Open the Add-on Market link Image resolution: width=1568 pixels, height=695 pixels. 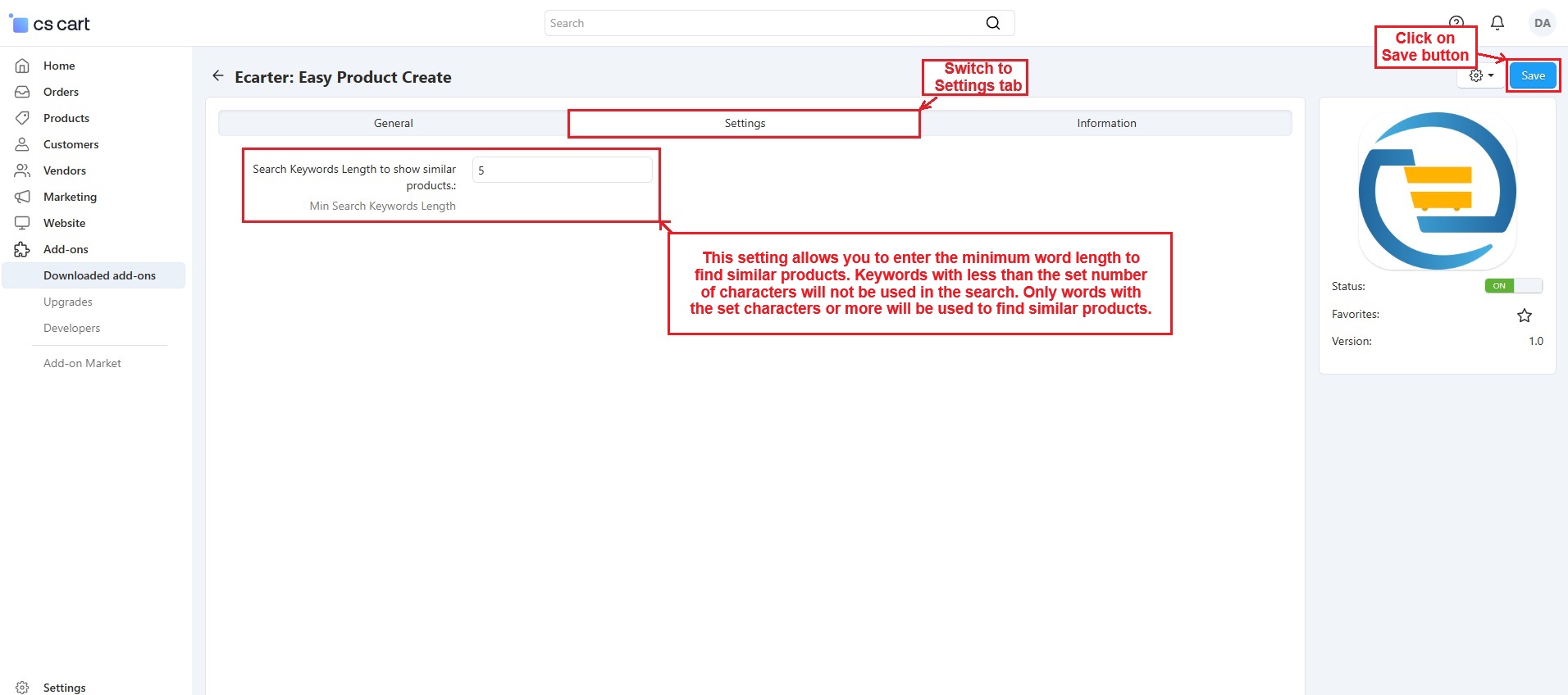click(x=82, y=363)
